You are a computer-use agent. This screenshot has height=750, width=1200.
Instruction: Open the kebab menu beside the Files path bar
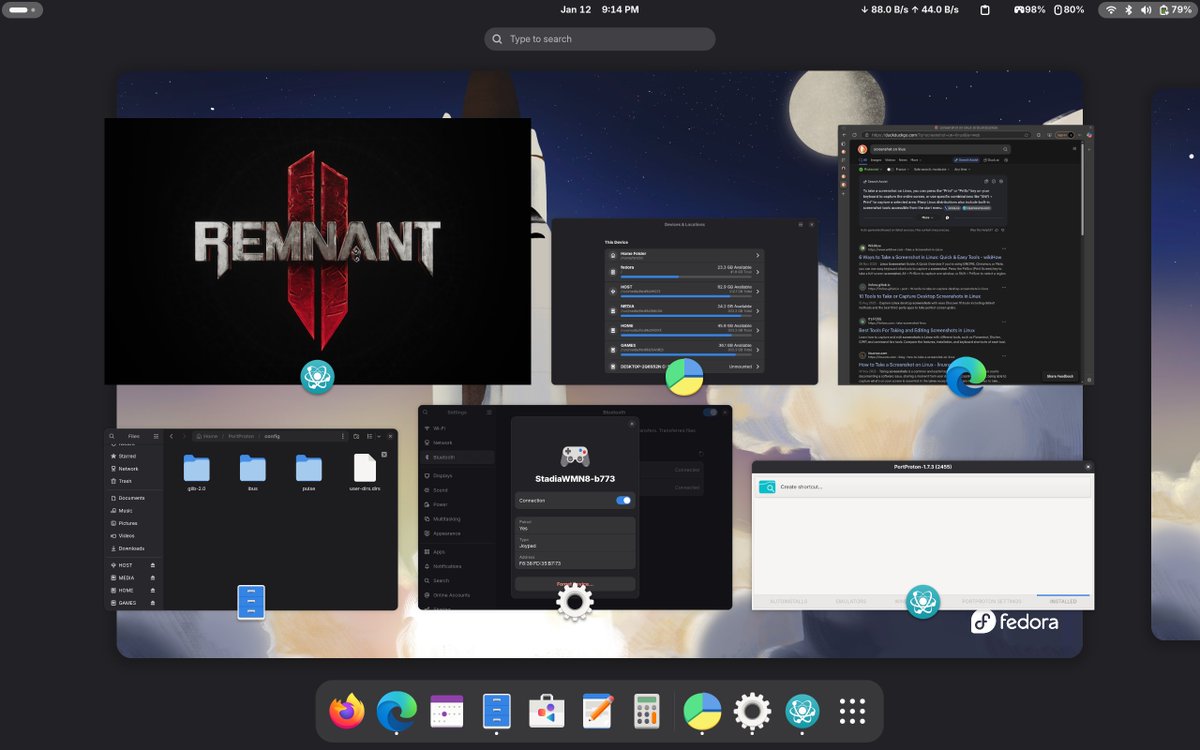(x=342, y=436)
